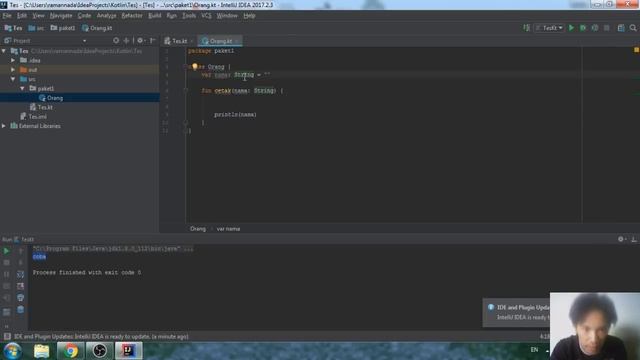The width and height of the screenshot is (640, 360).
Task: Stop the process in the Run panel
Action: 6,262
